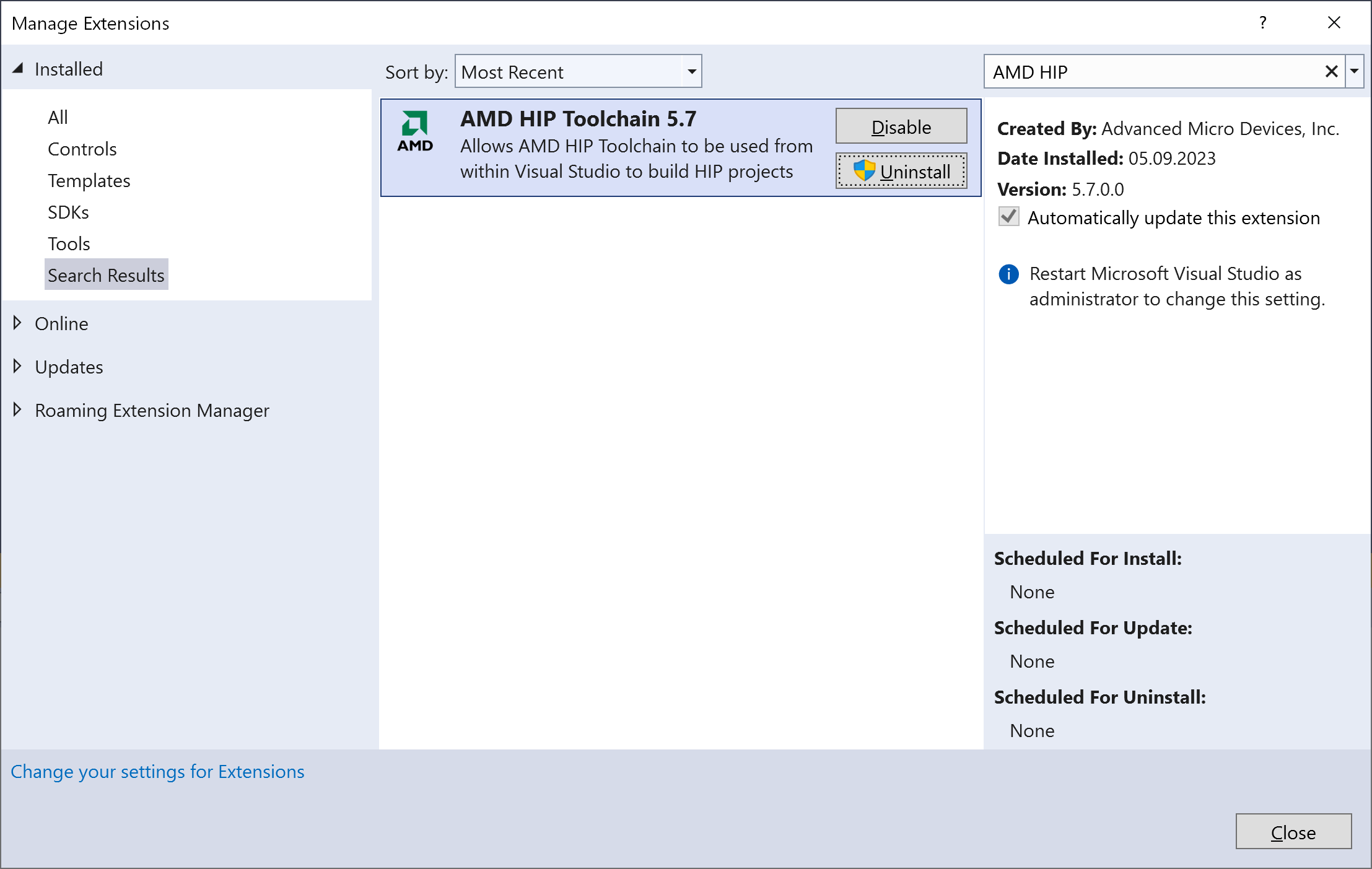Select the Controls category under Installed

(x=82, y=149)
